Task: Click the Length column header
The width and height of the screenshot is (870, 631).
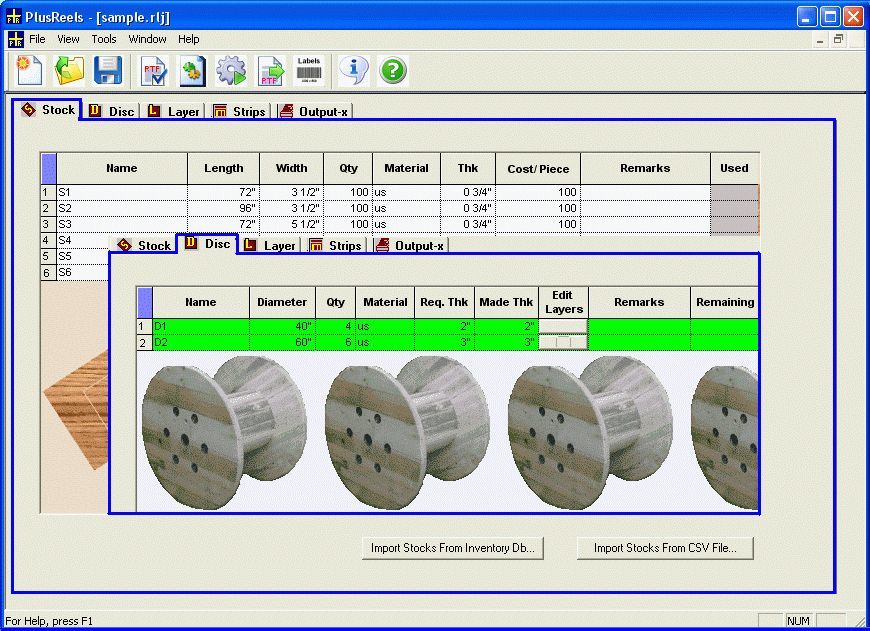Action: coord(224,169)
